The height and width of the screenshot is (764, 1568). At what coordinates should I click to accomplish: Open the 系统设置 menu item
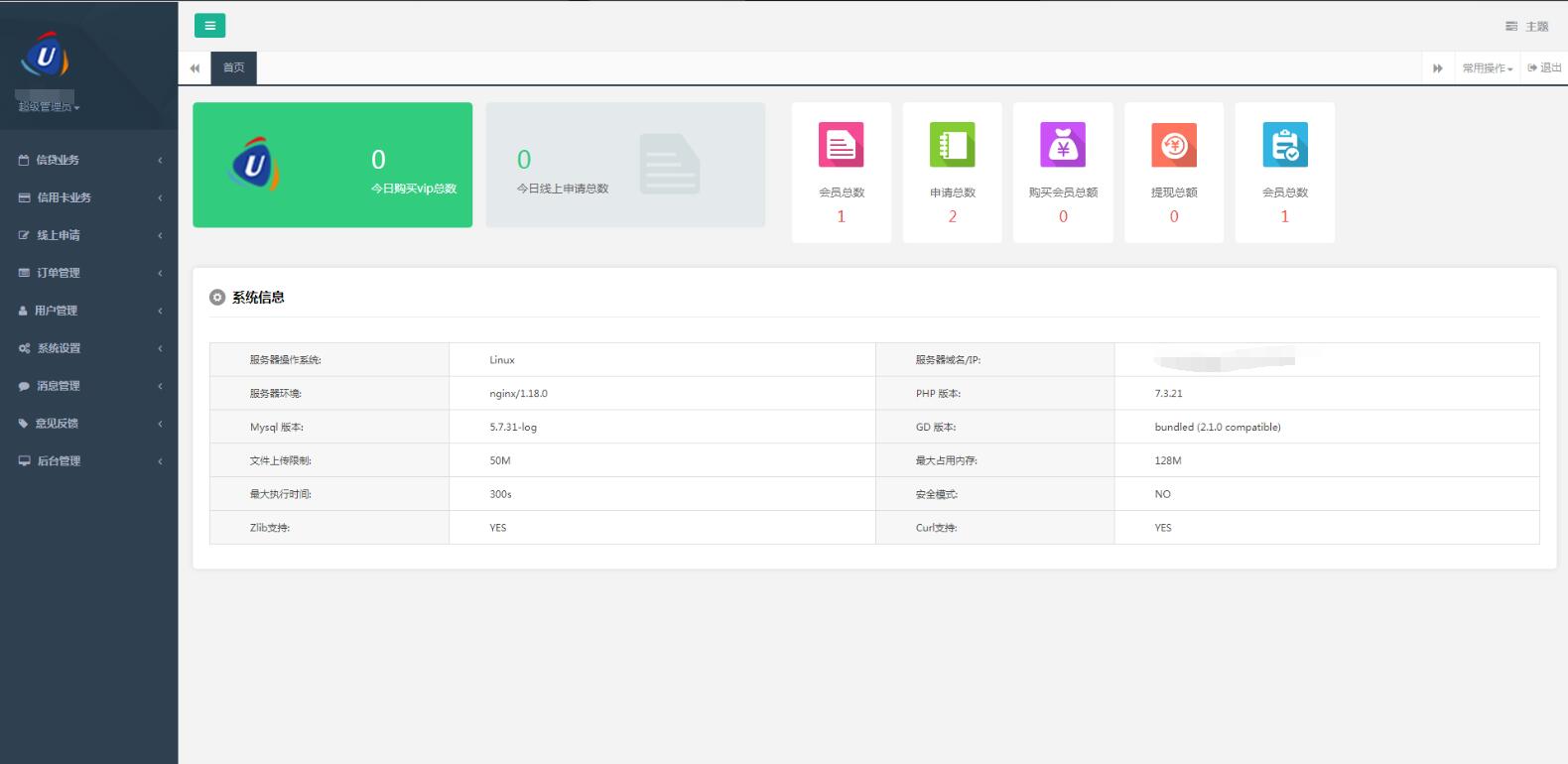click(x=88, y=348)
